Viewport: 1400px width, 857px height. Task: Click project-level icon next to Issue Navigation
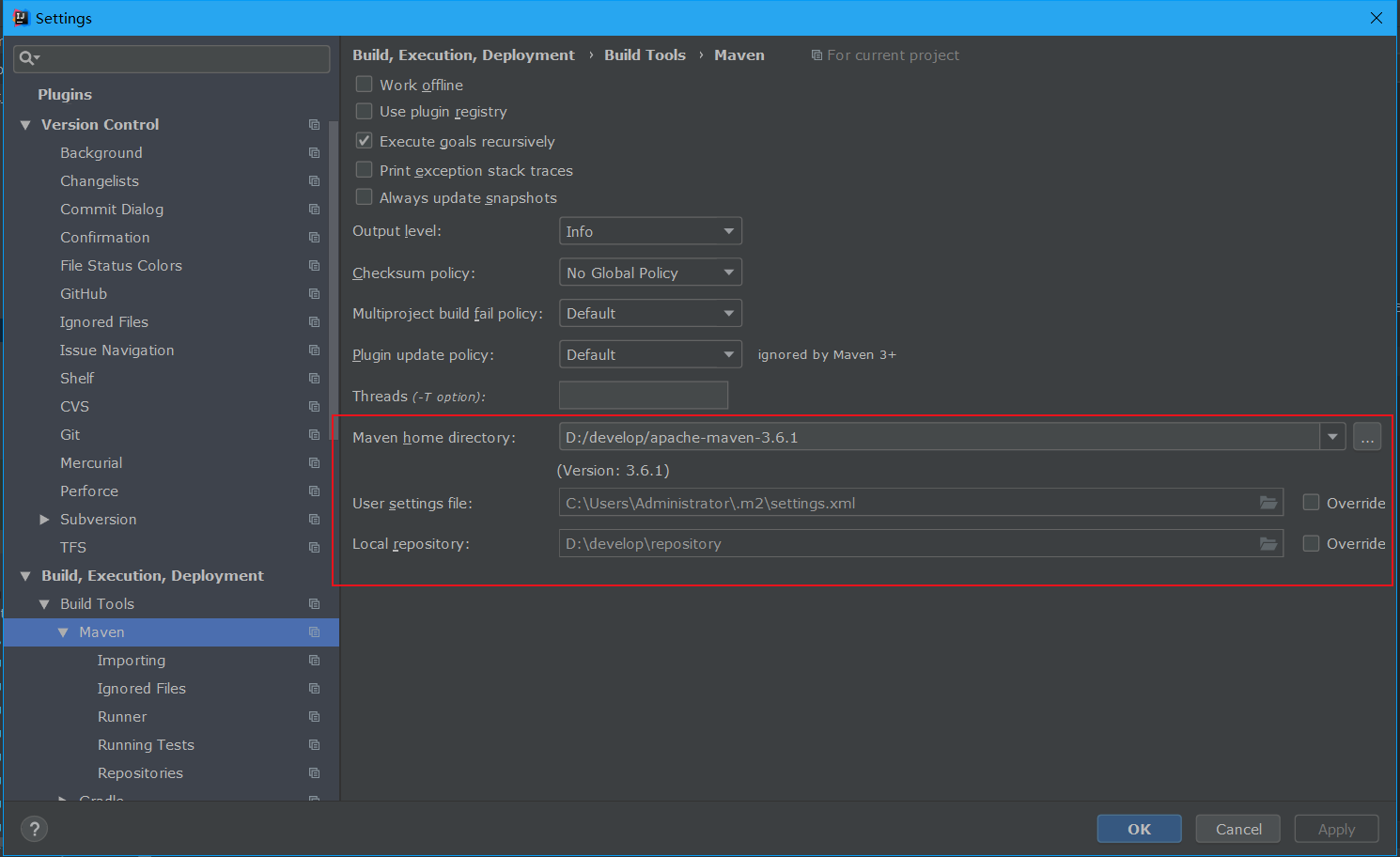[314, 351]
